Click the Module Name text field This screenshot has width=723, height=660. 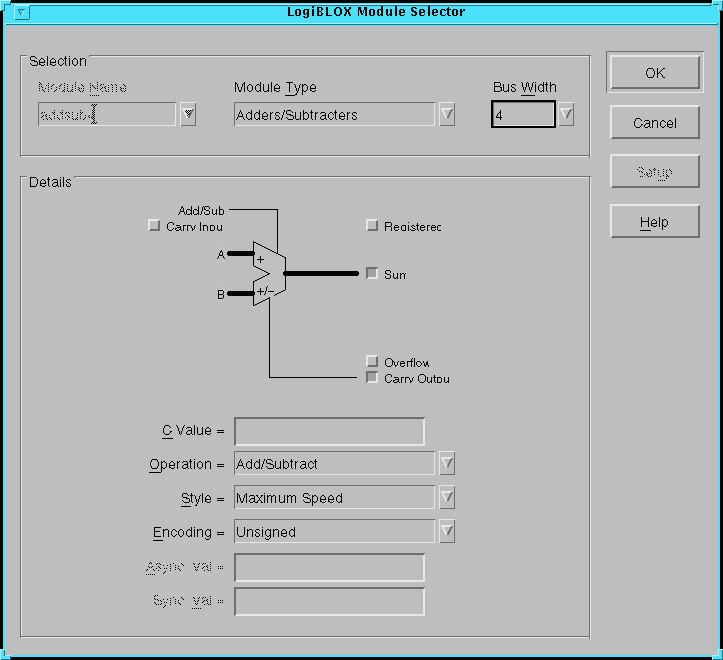[x=107, y=115]
